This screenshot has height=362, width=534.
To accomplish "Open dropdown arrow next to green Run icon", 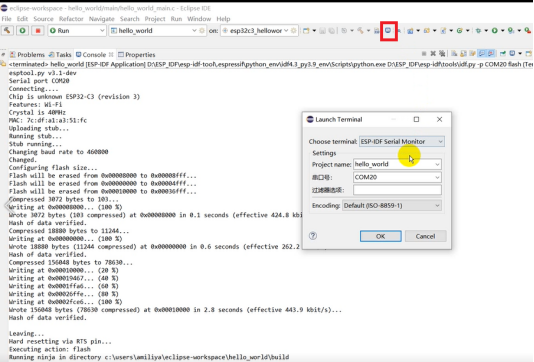I will pyautogui.click(x=502, y=31).
